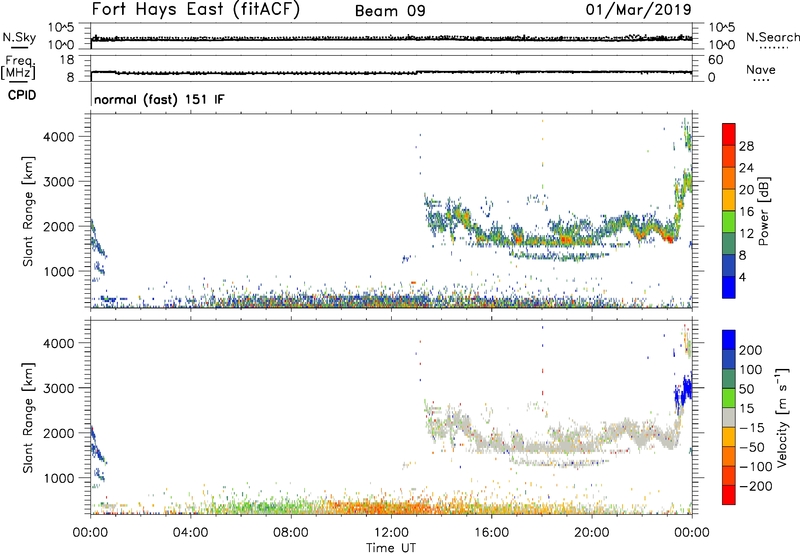Select the "28" label on Power colorbar

coord(746,146)
